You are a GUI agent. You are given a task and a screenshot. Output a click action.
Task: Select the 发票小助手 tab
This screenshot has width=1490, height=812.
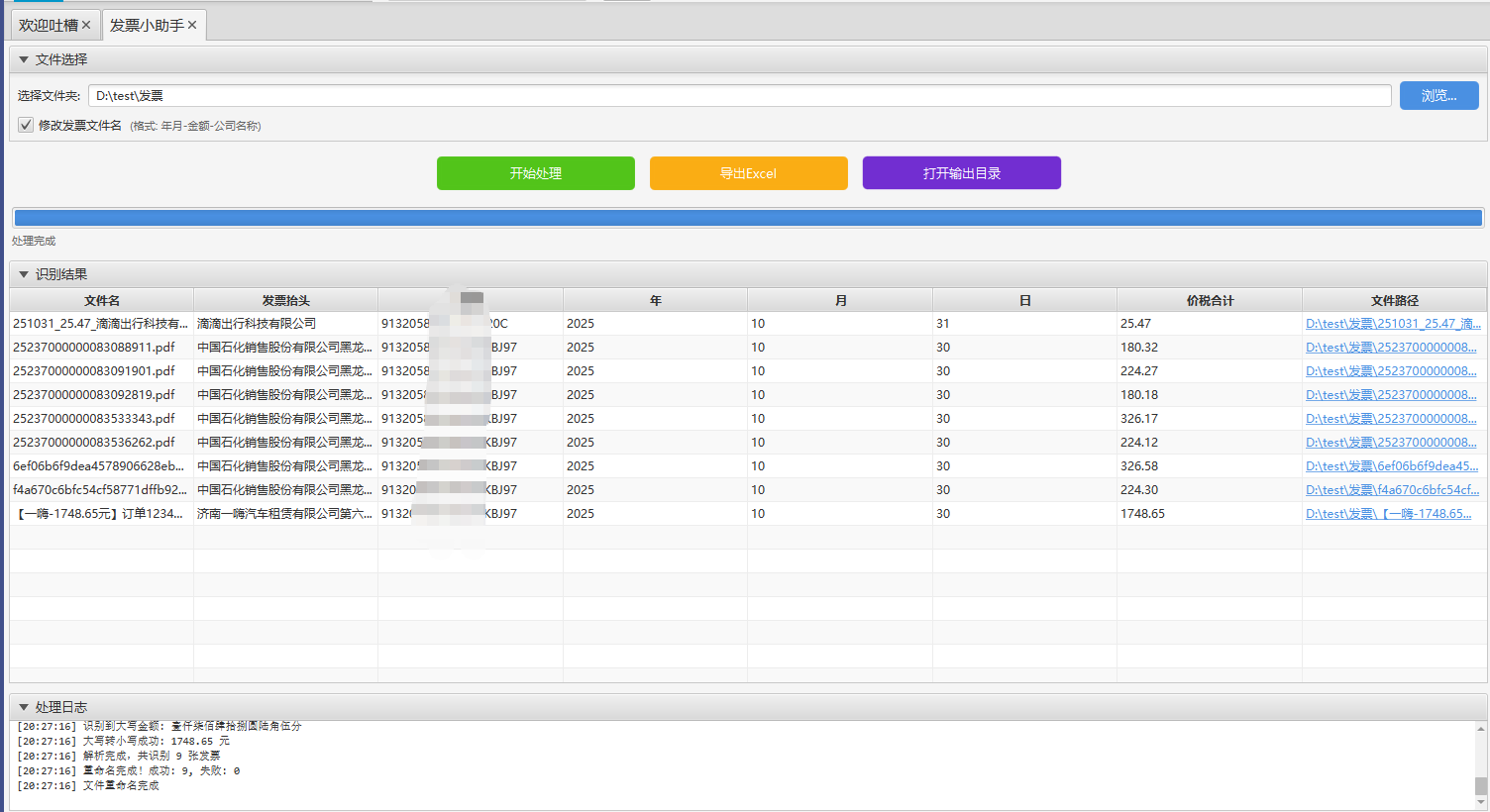click(147, 25)
